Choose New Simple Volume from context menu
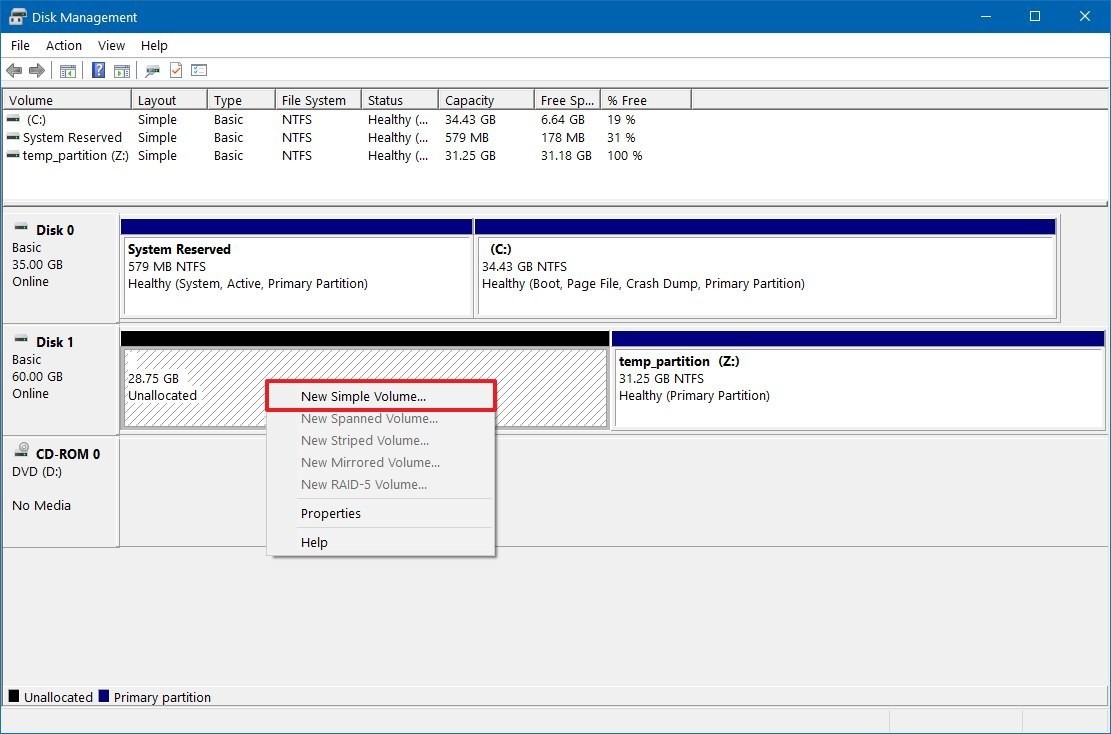Image resolution: width=1111 pixels, height=734 pixels. [363, 397]
